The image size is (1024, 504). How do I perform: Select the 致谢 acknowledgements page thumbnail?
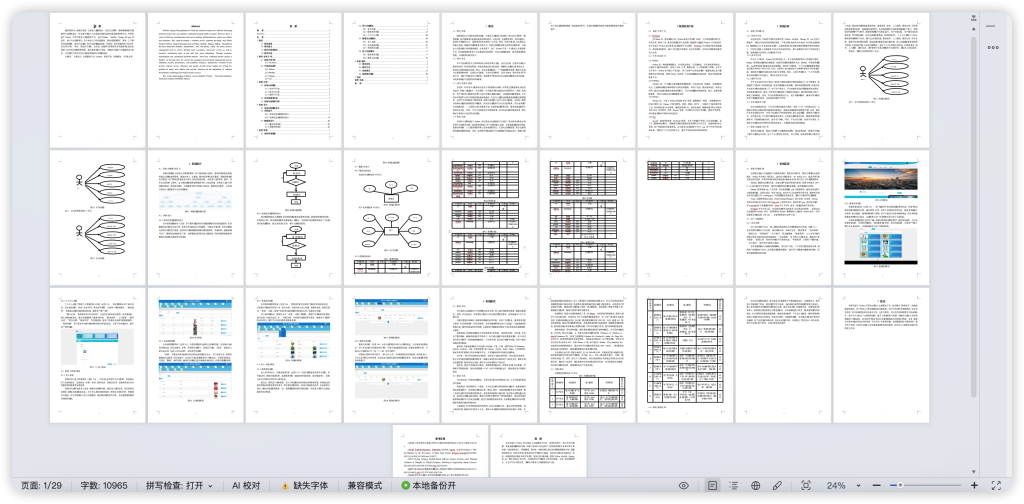(x=538, y=449)
